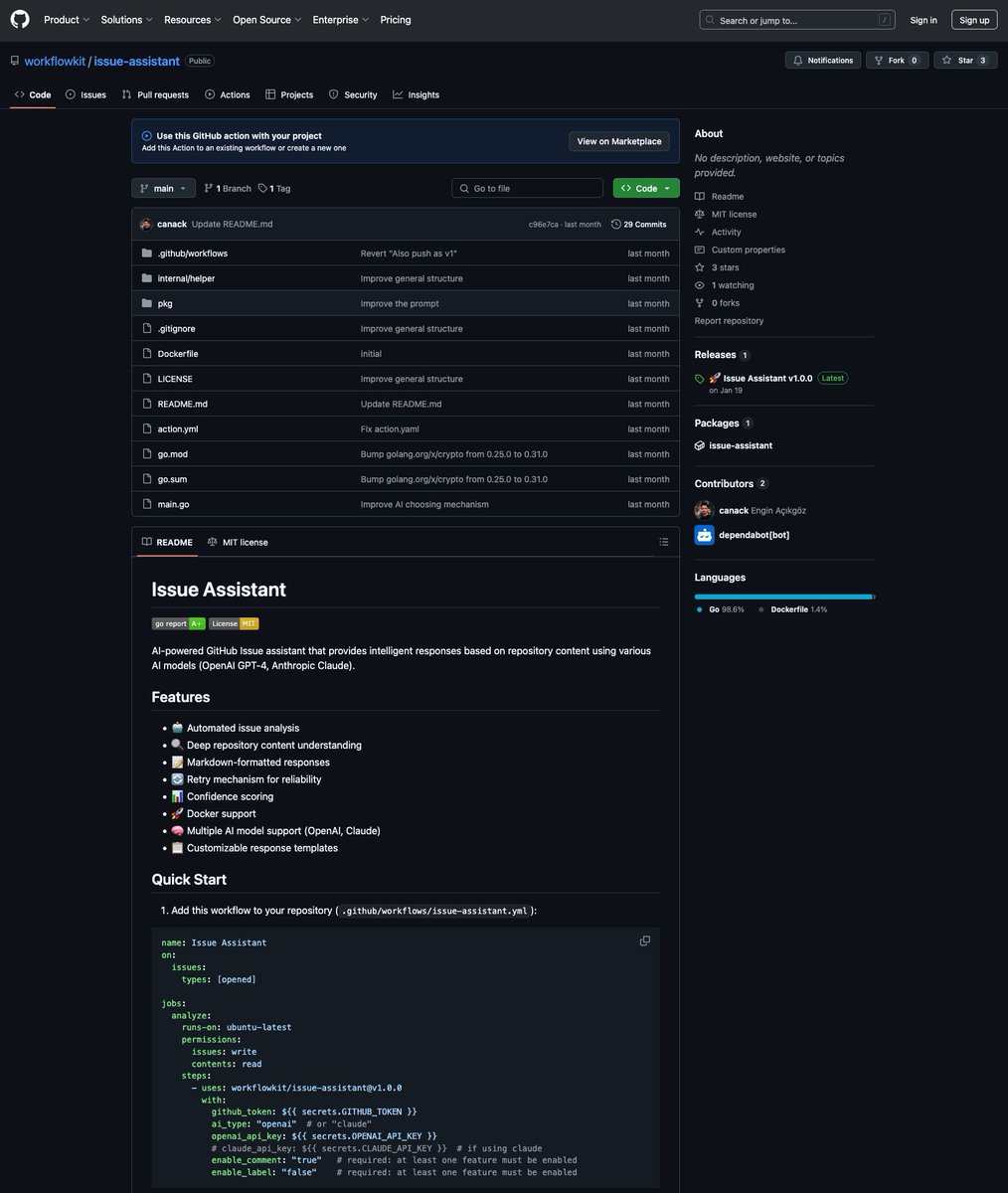Open the workflowkit owner link
This screenshot has width=1008, height=1193.
[55, 61]
